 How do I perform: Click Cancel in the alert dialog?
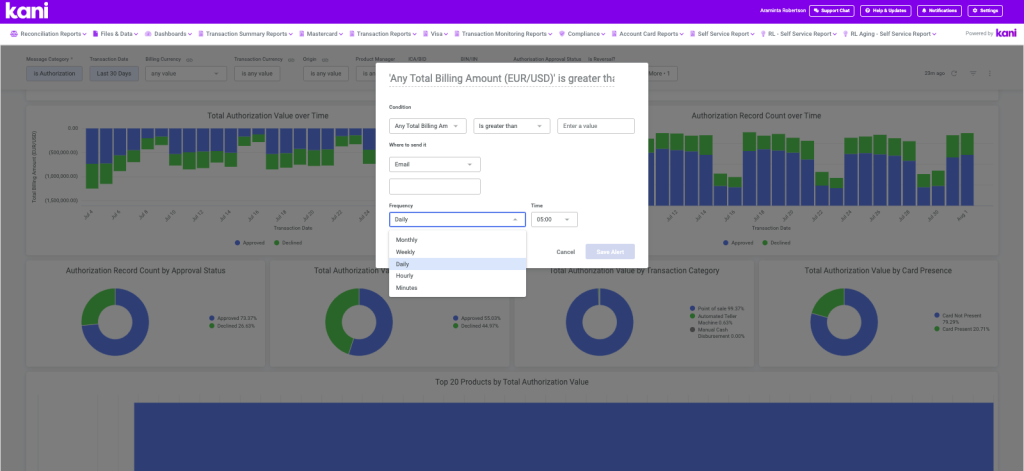[x=565, y=252]
